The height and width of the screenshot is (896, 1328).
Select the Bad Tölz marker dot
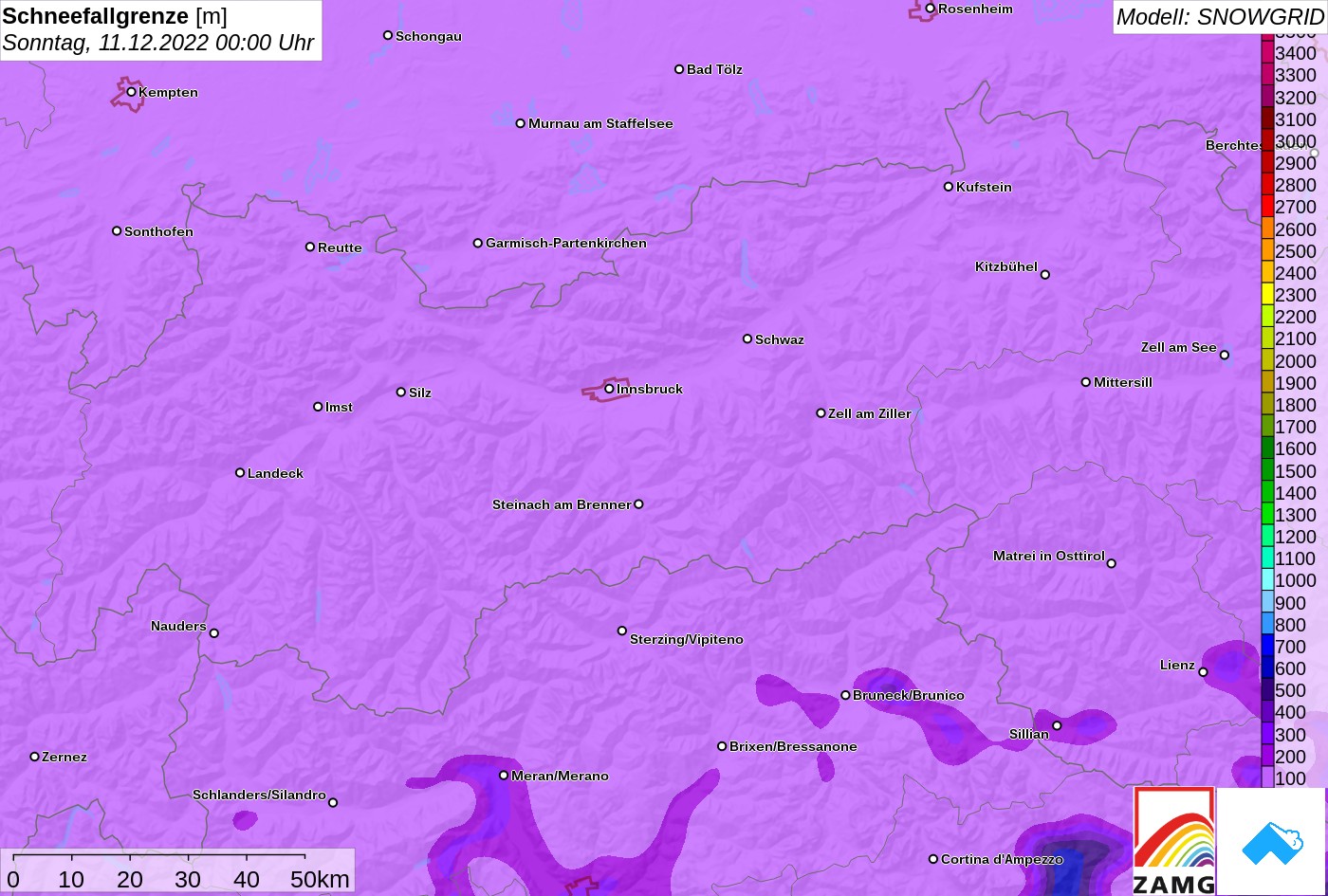click(679, 69)
